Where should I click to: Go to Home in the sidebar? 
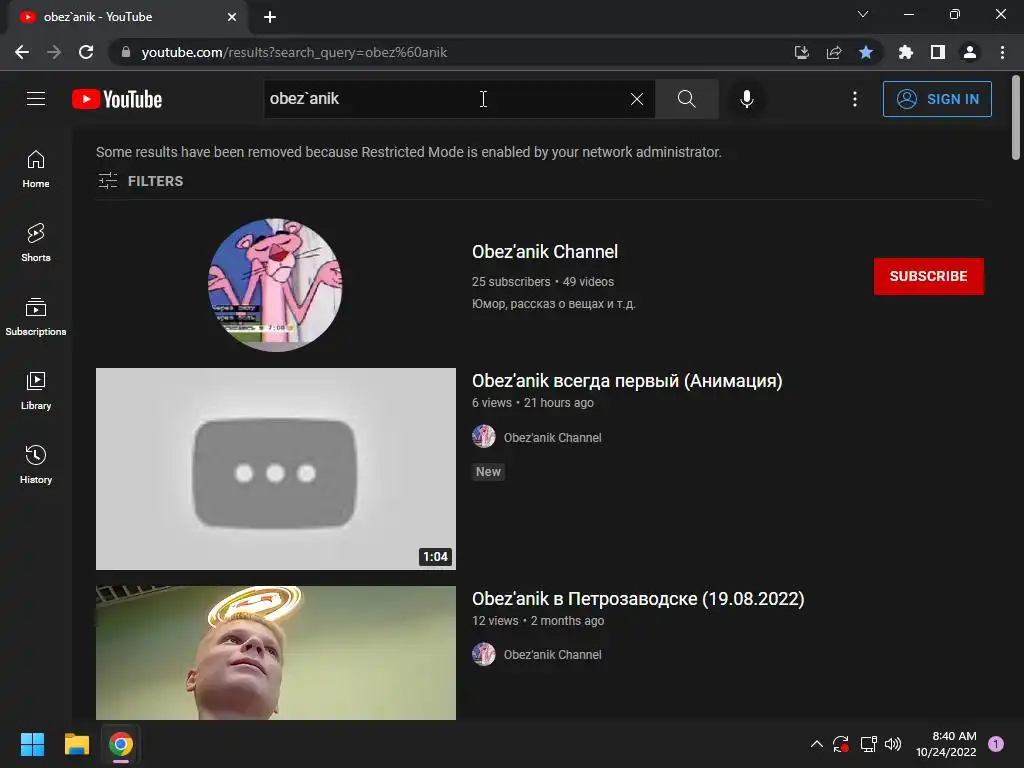point(36,169)
